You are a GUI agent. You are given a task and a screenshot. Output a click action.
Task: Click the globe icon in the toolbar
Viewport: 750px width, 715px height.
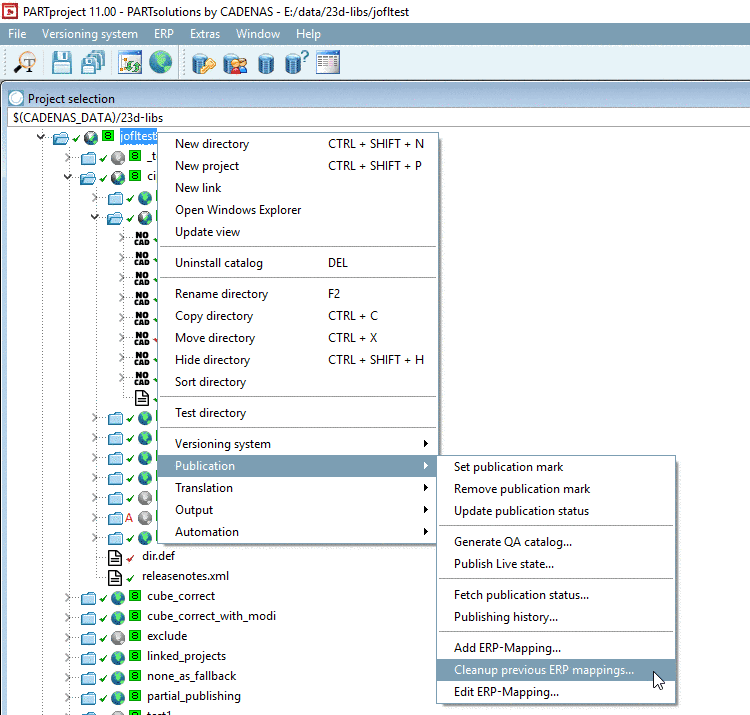coord(160,63)
